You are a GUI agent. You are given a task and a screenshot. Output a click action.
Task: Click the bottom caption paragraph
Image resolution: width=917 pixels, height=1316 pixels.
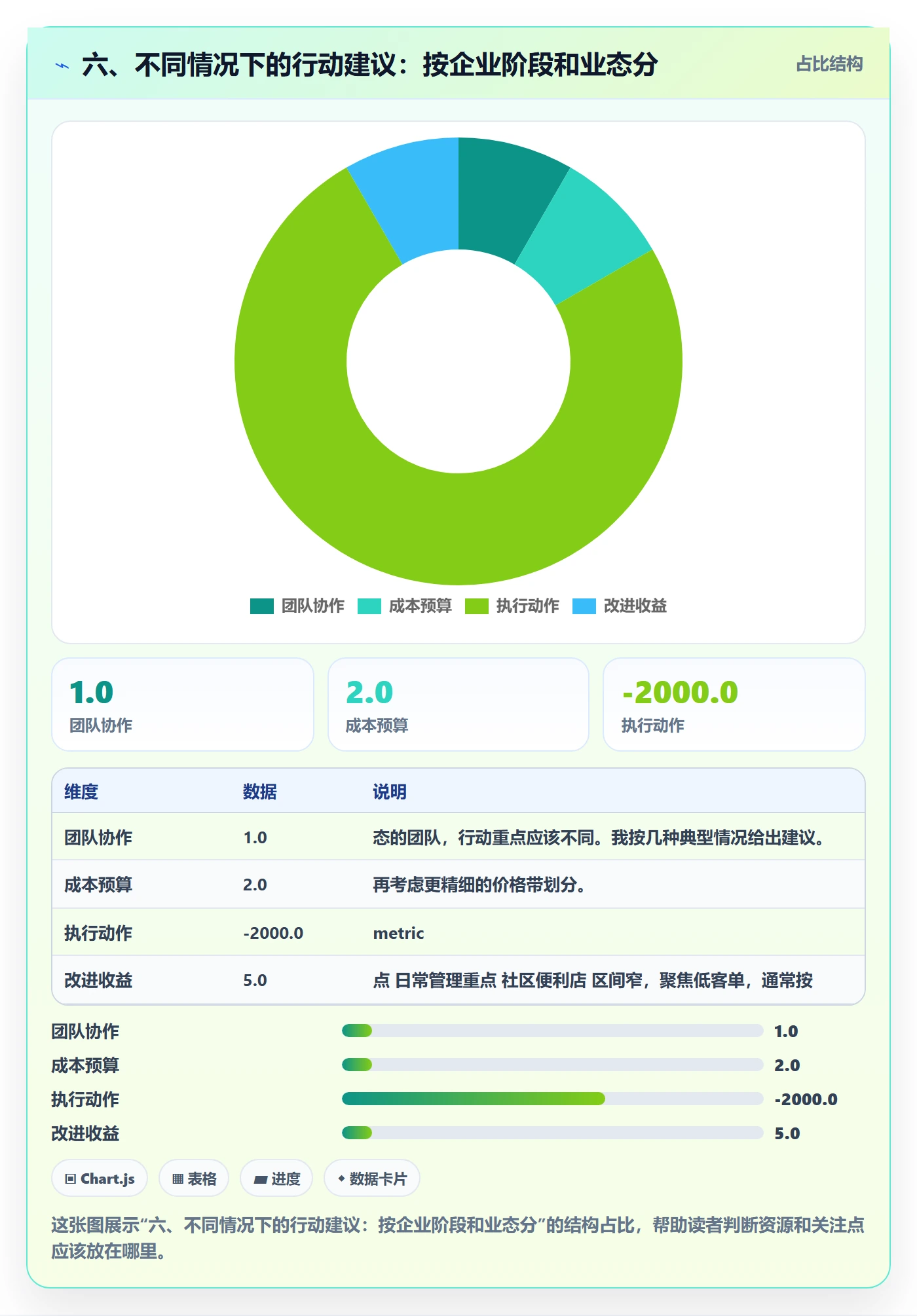[x=458, y=1238]
